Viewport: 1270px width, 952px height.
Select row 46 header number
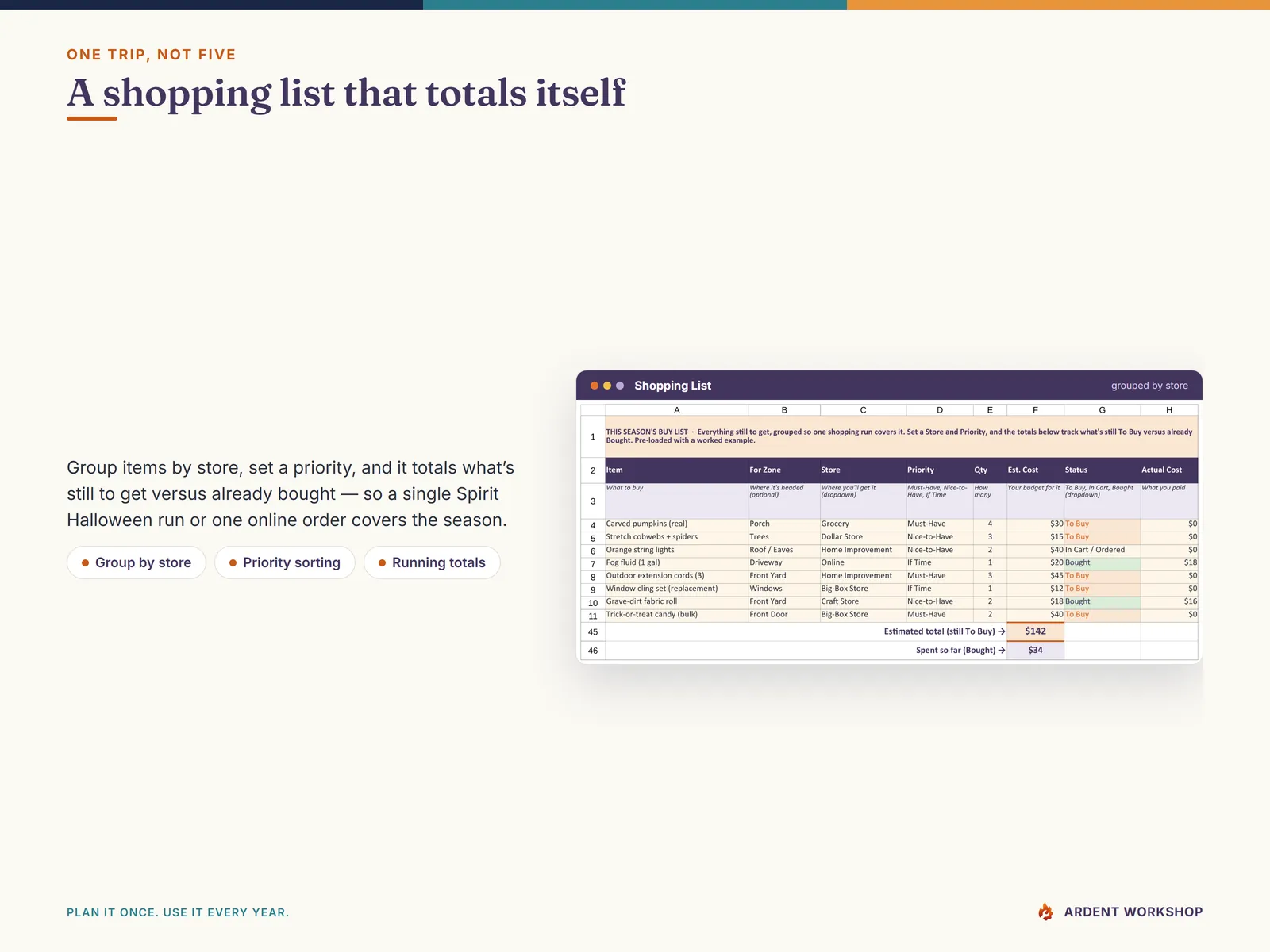click(593, 651)
